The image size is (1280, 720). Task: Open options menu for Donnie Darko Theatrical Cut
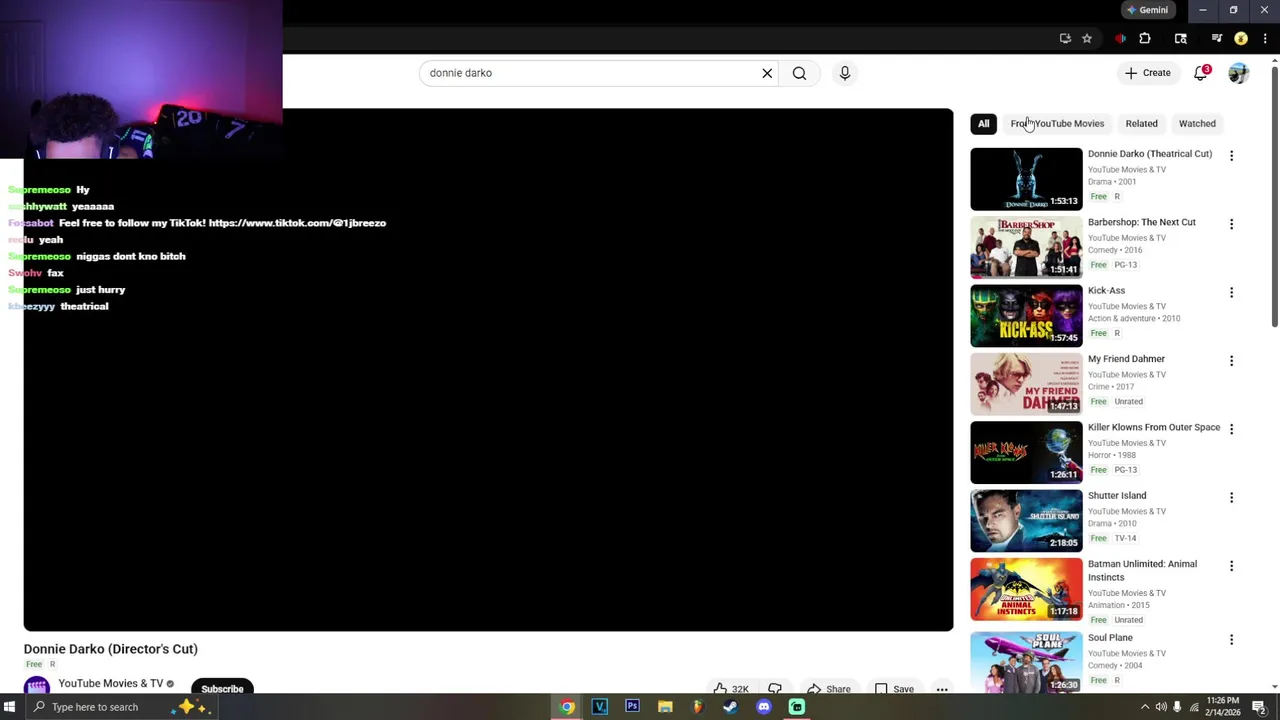click(x=1231, y=156)
